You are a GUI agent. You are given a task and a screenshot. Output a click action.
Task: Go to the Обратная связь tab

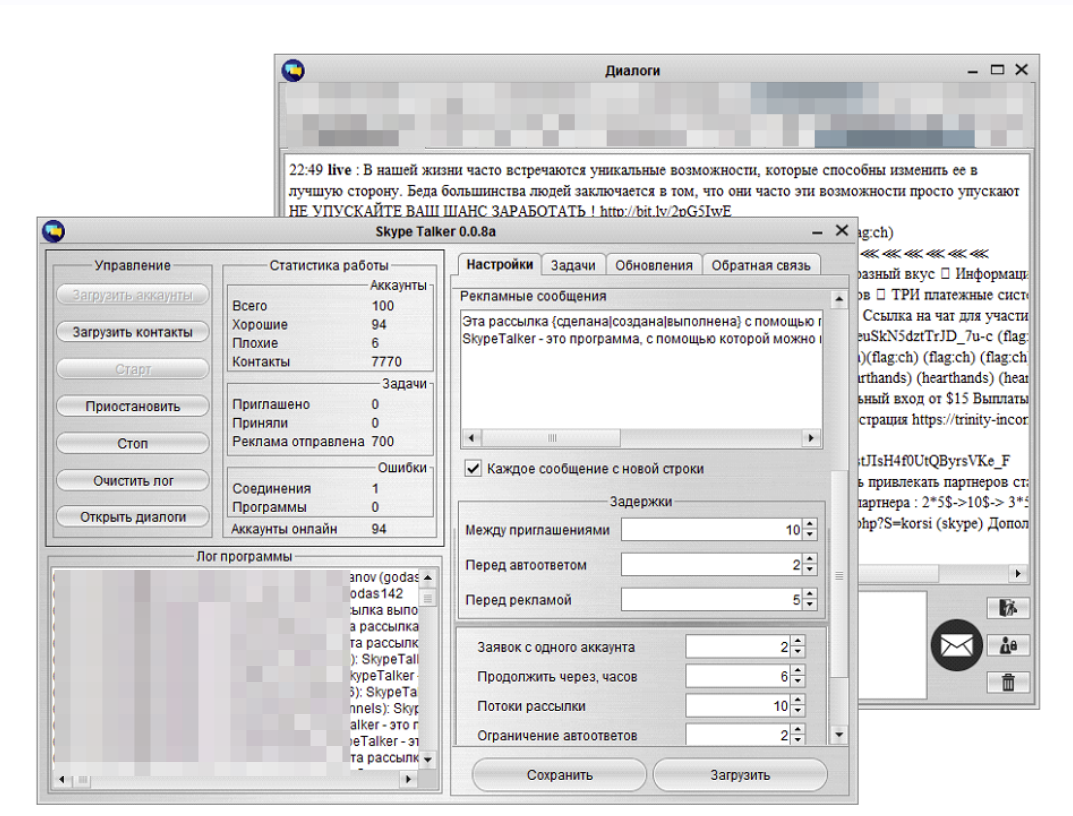point(761,265)
